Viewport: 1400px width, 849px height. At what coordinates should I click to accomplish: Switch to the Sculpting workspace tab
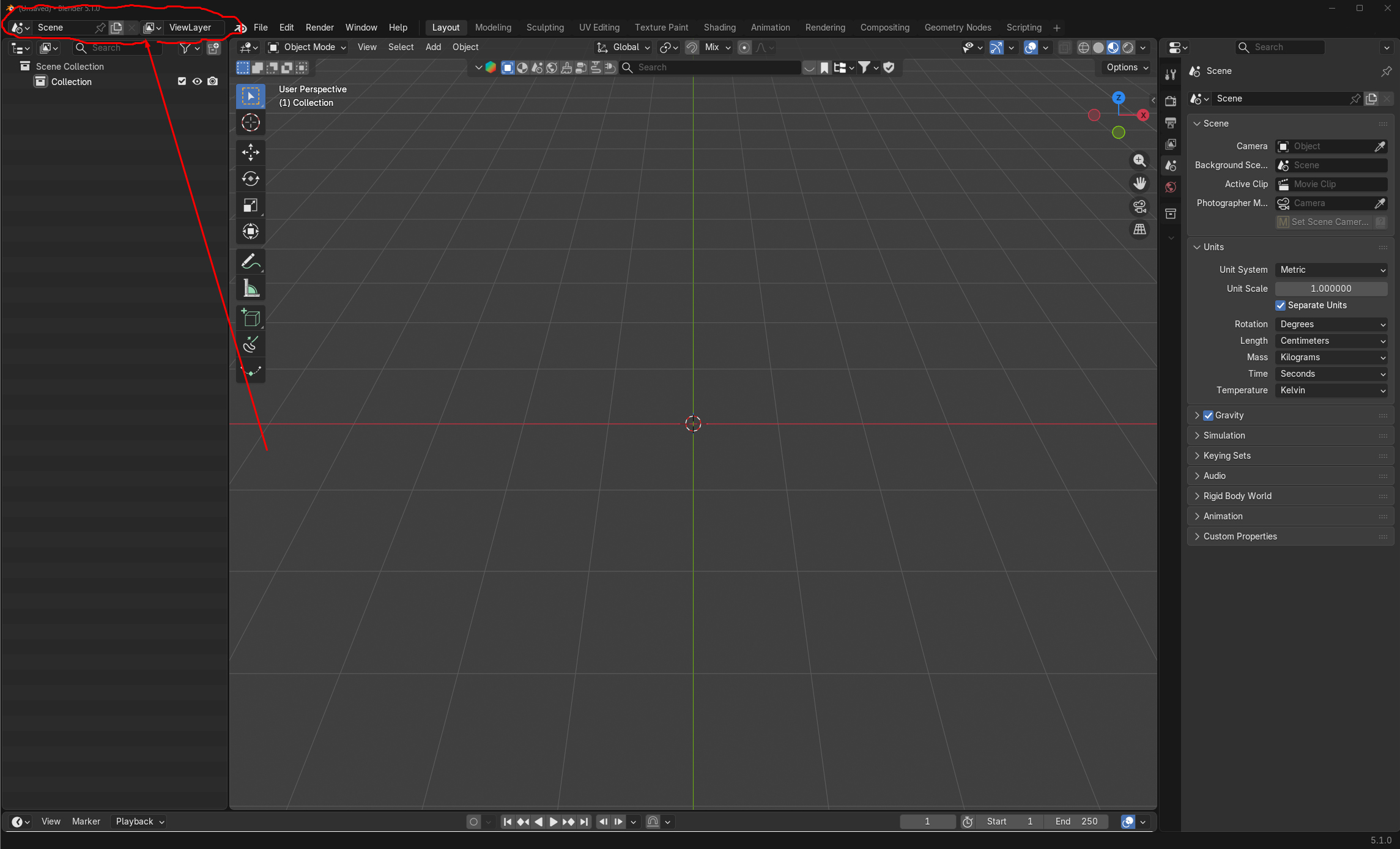(545, 28)
